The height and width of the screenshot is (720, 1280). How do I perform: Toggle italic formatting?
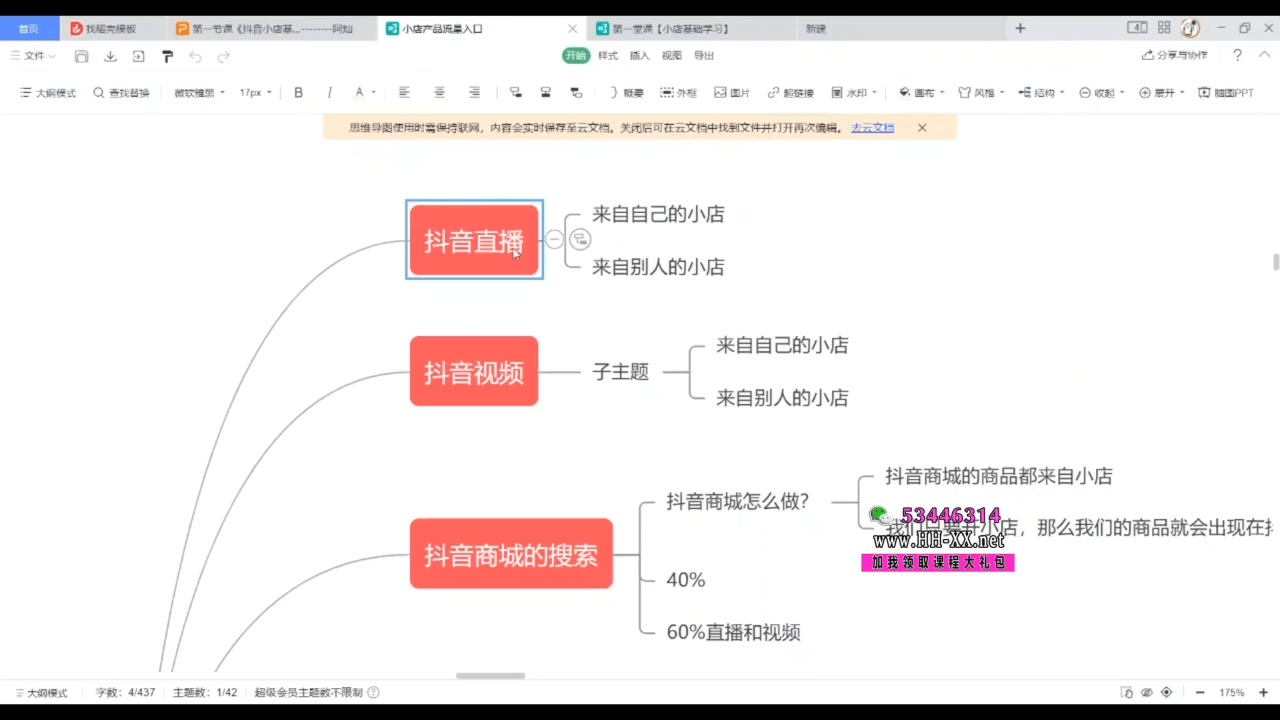pos(330,92)
